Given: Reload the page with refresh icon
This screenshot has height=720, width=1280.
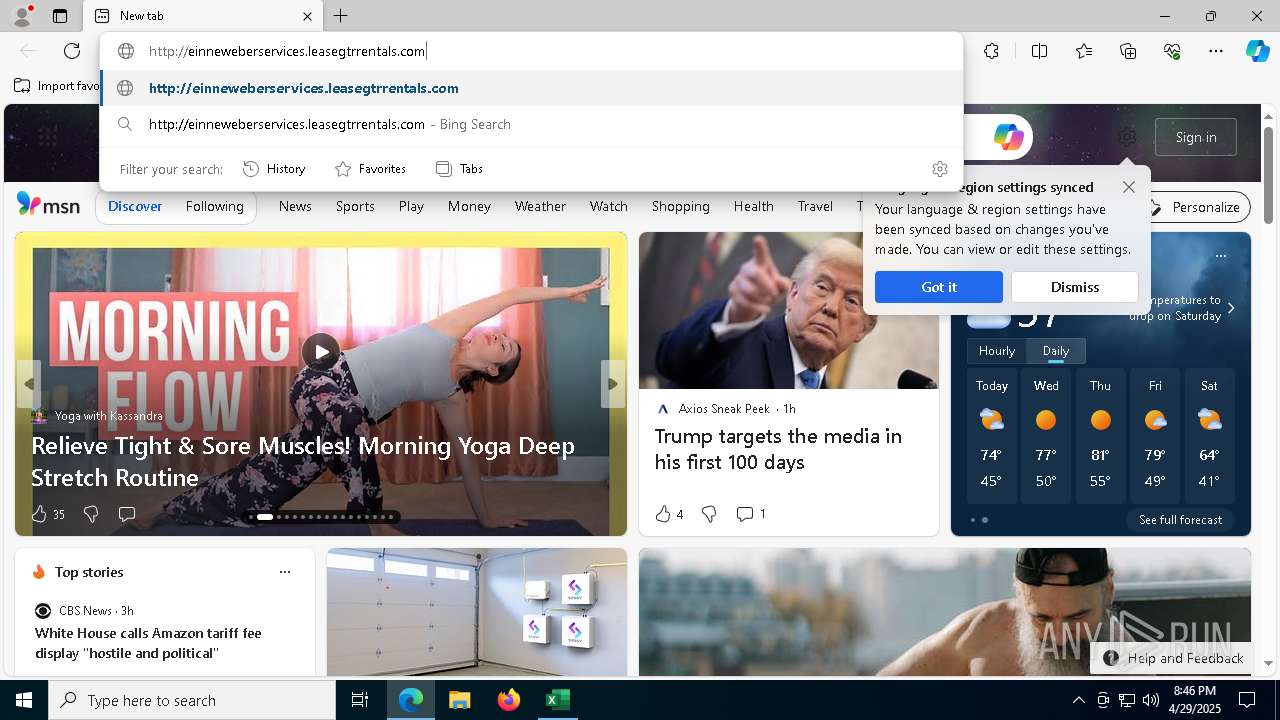Looking at the screenshot, I should coord(72,51).
